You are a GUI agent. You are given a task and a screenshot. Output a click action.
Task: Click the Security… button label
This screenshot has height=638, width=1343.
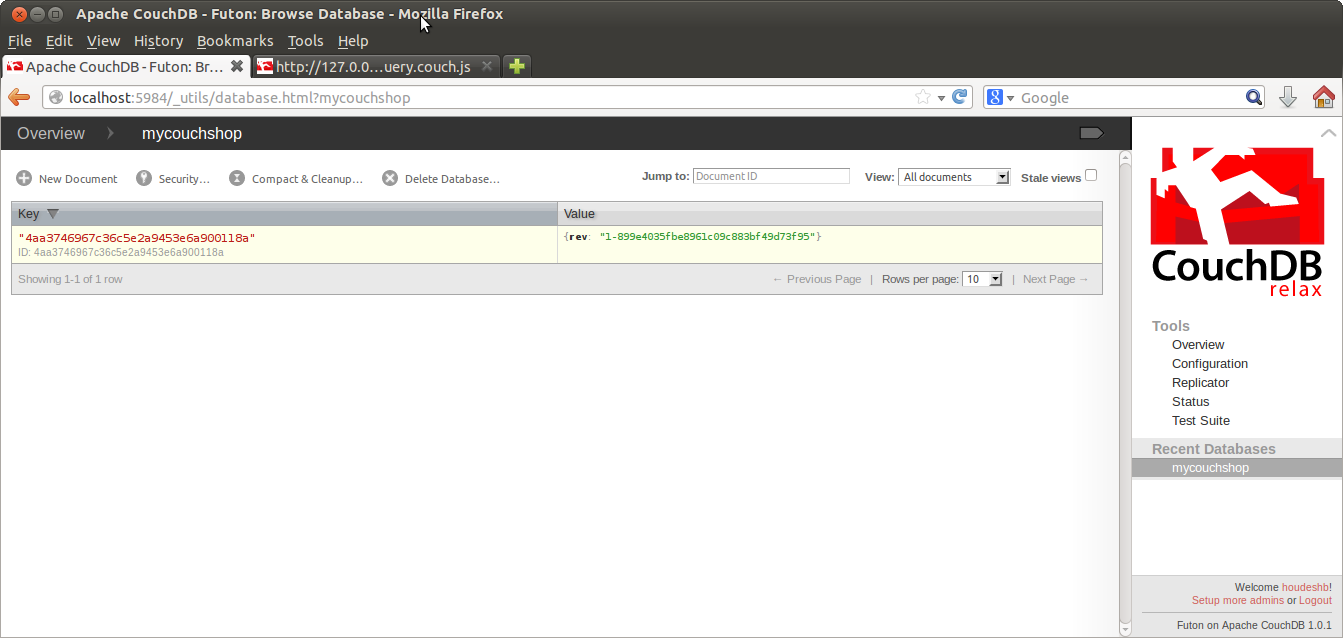(x=184, y=179)
